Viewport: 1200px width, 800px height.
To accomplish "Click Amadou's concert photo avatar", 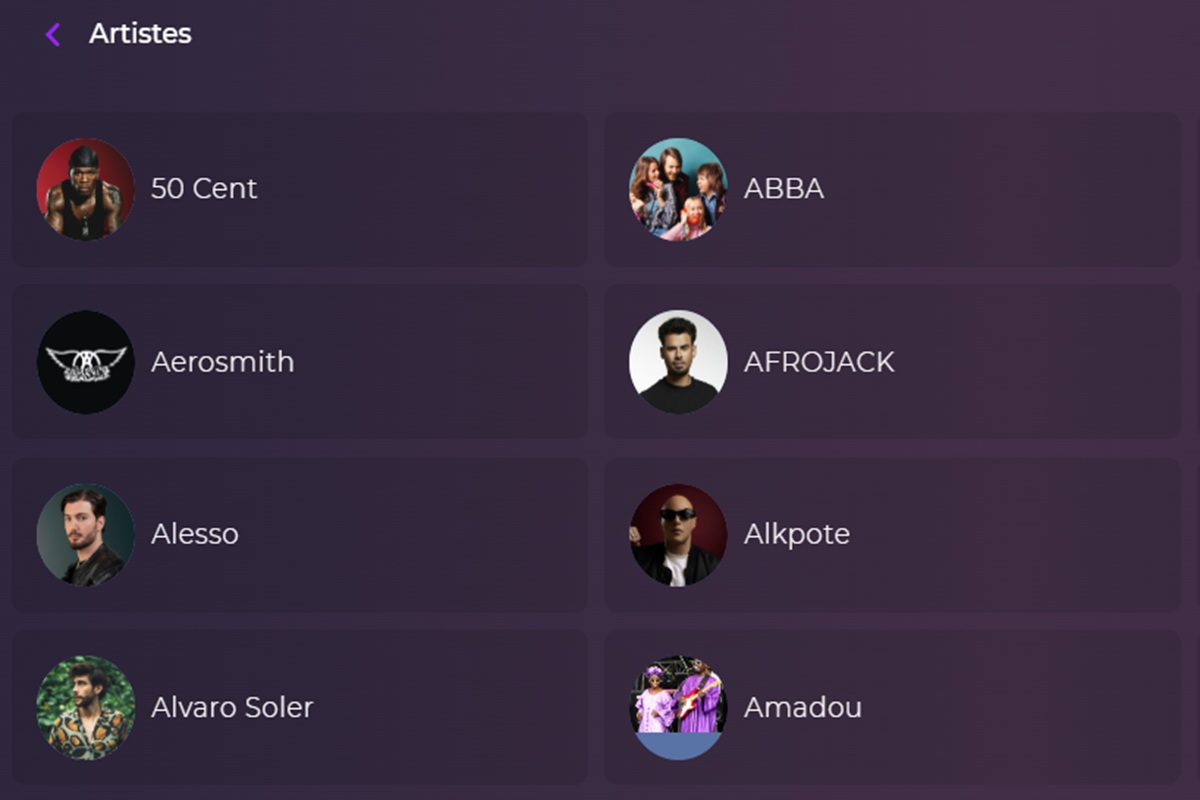I will pyautogui.click(x=677, y=707).
